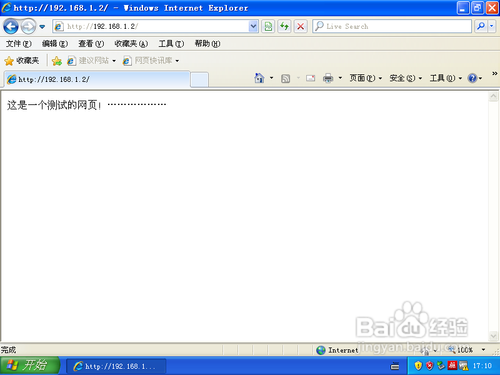Image resolution: width=500 pixels, height=375 pixels.
Task: Click the 网页快讯库 favorites link
Action: [151, 61]
